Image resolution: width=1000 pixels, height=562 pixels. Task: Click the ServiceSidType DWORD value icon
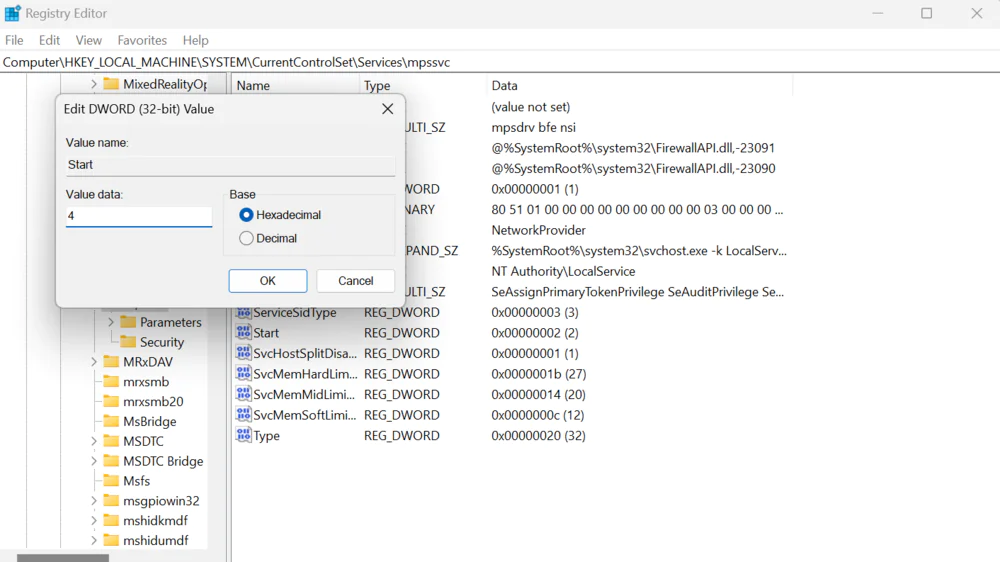click(243, 312)
